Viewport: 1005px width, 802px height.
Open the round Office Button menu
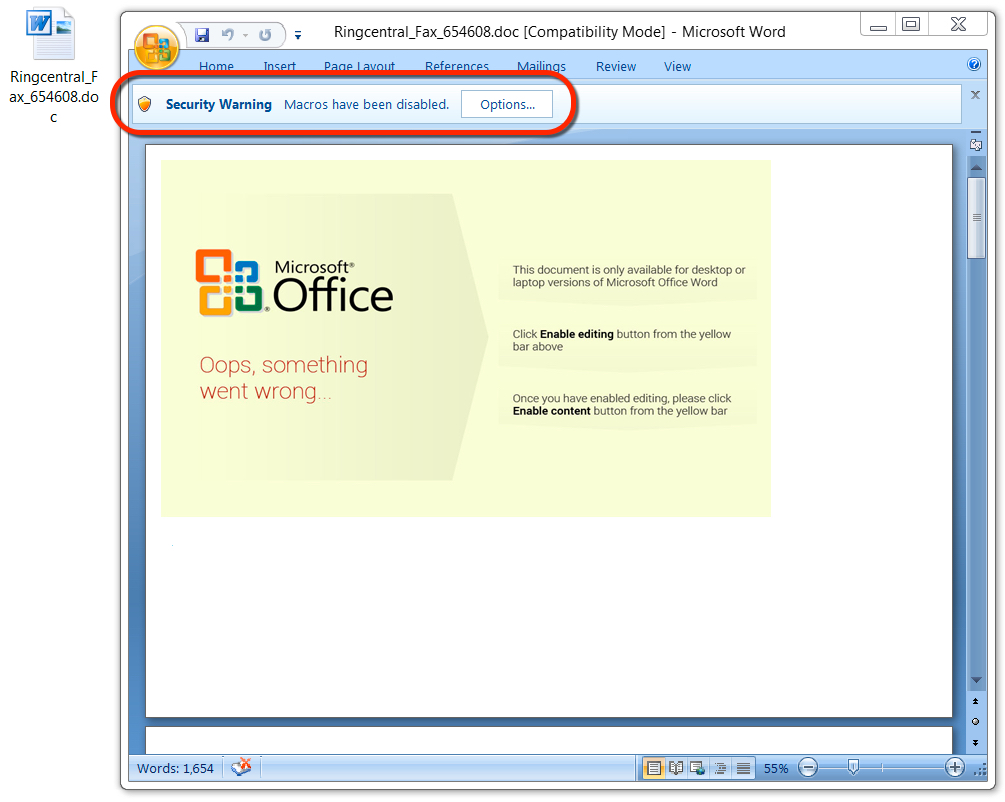click(x=156, y=47)
